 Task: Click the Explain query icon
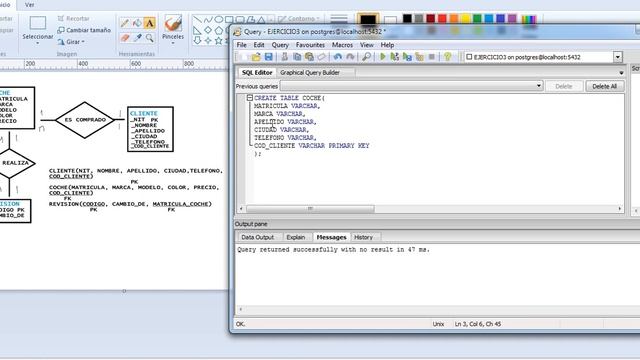coord(419,57)
